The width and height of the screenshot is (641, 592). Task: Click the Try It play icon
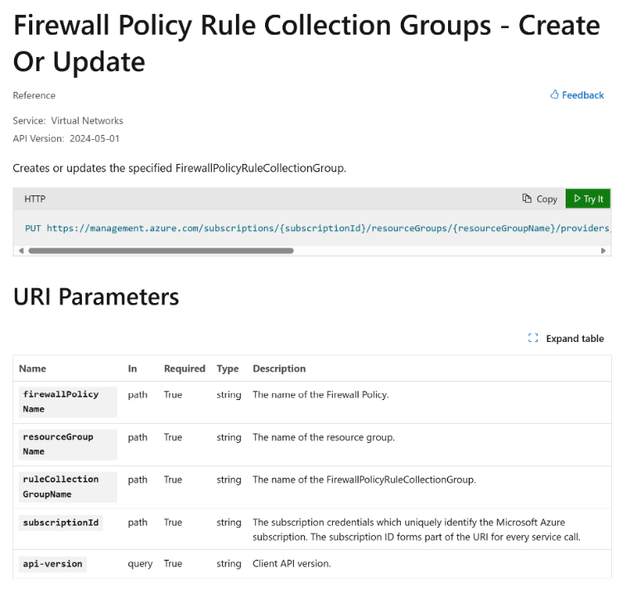point(577,198)
